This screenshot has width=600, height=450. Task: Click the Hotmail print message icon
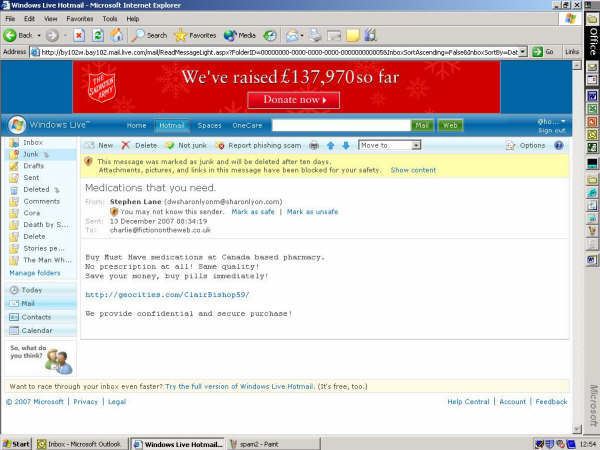pos(314,145)
